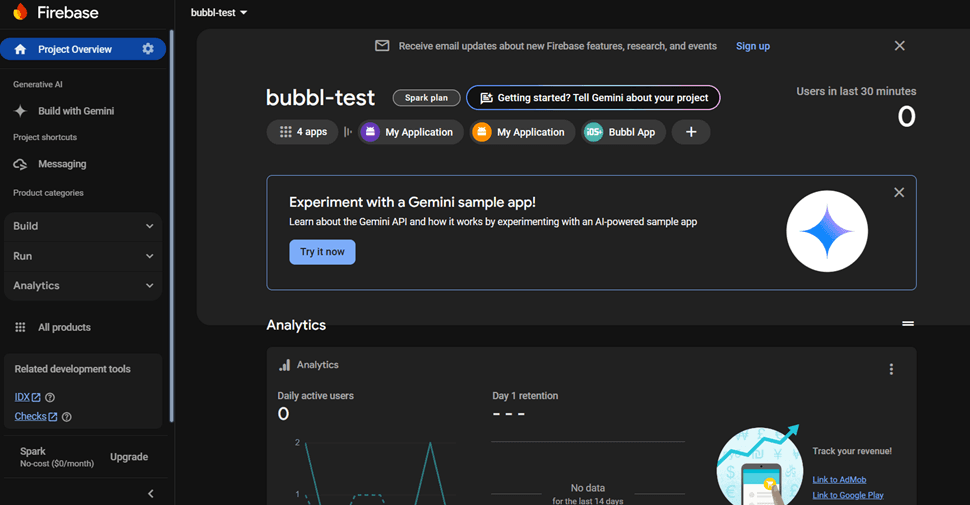Click the Analytics section reorder handle icon
Image resolution: width=970 pixels, height=505 pixels.
908,324
